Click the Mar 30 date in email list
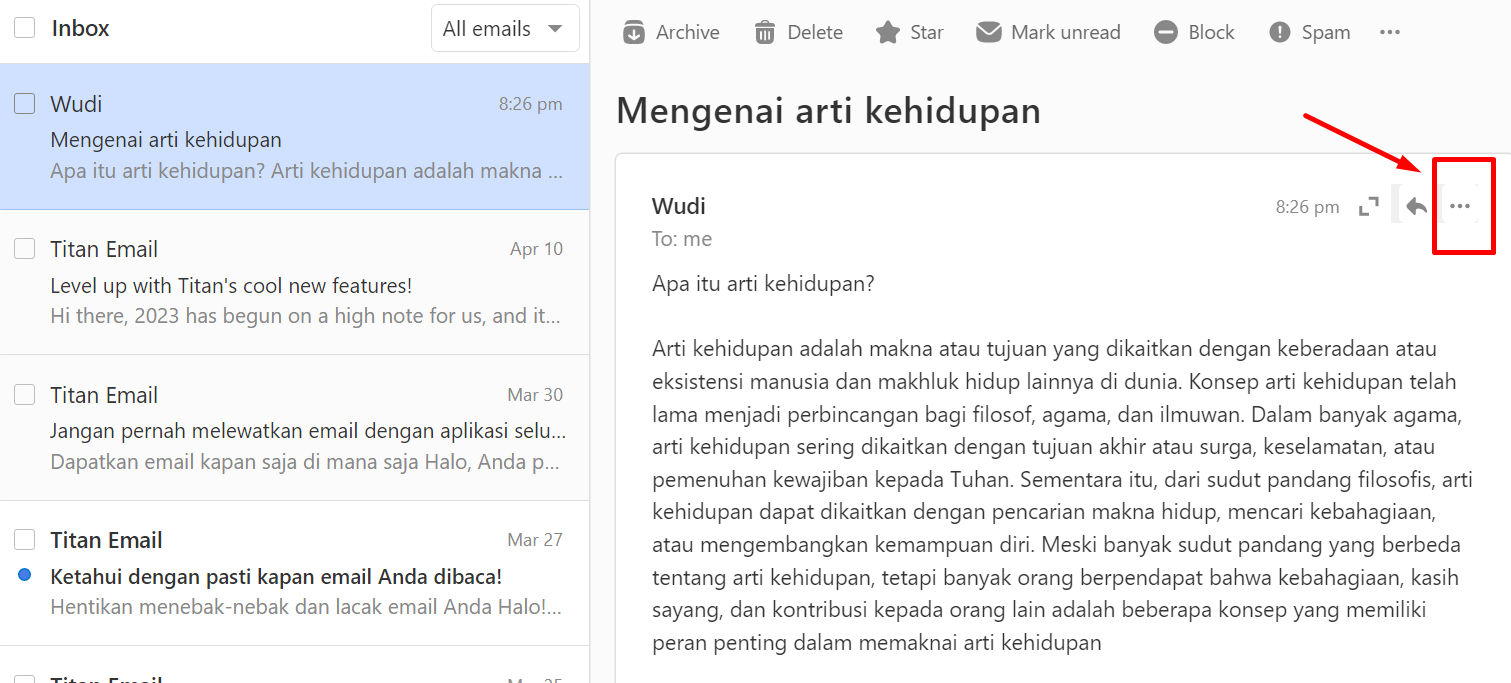Screen dimensions: 1511x683 (x=535, y=395)
